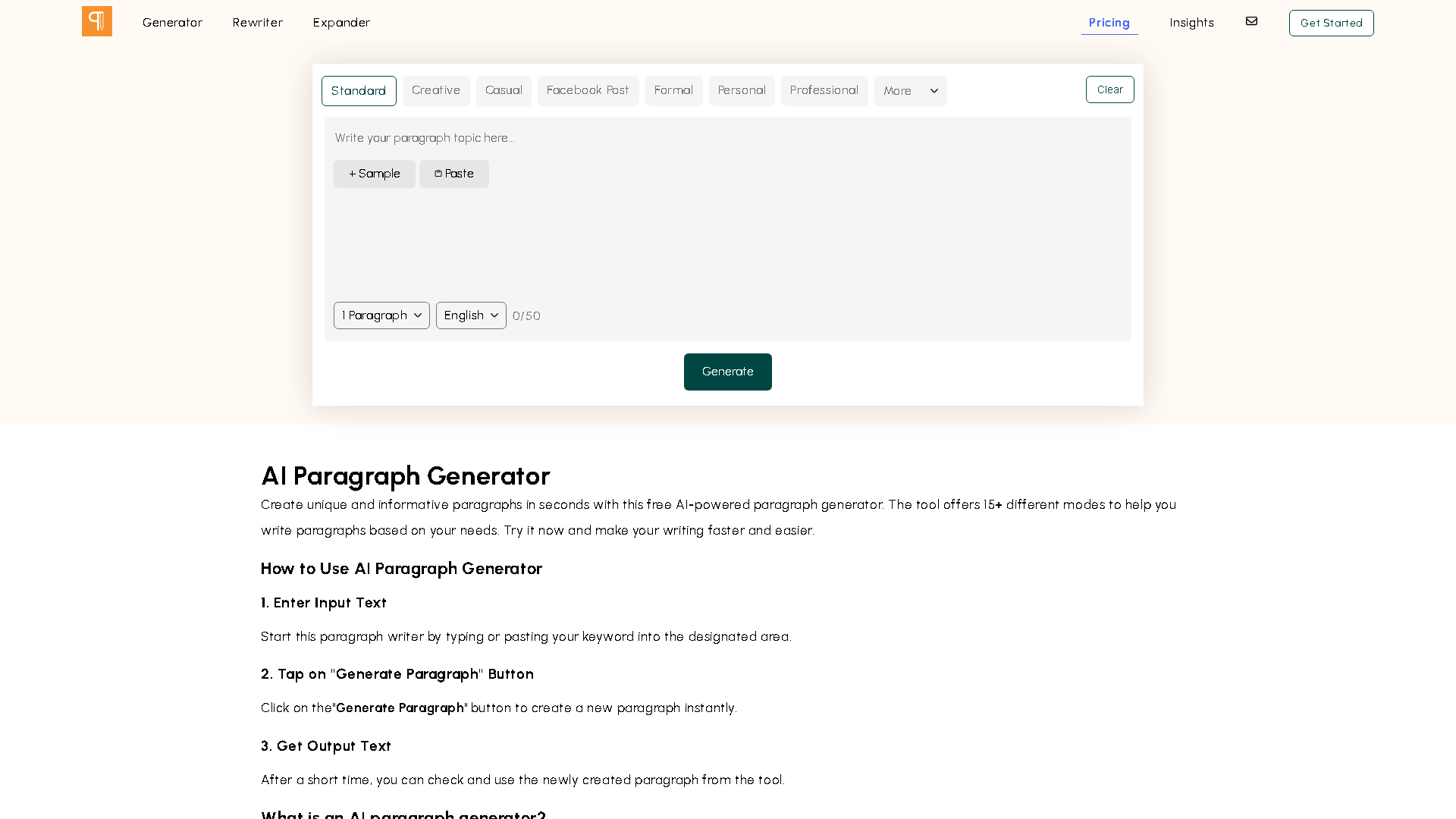
Task: Click the Paste clipboard icon
Action: 438,174
